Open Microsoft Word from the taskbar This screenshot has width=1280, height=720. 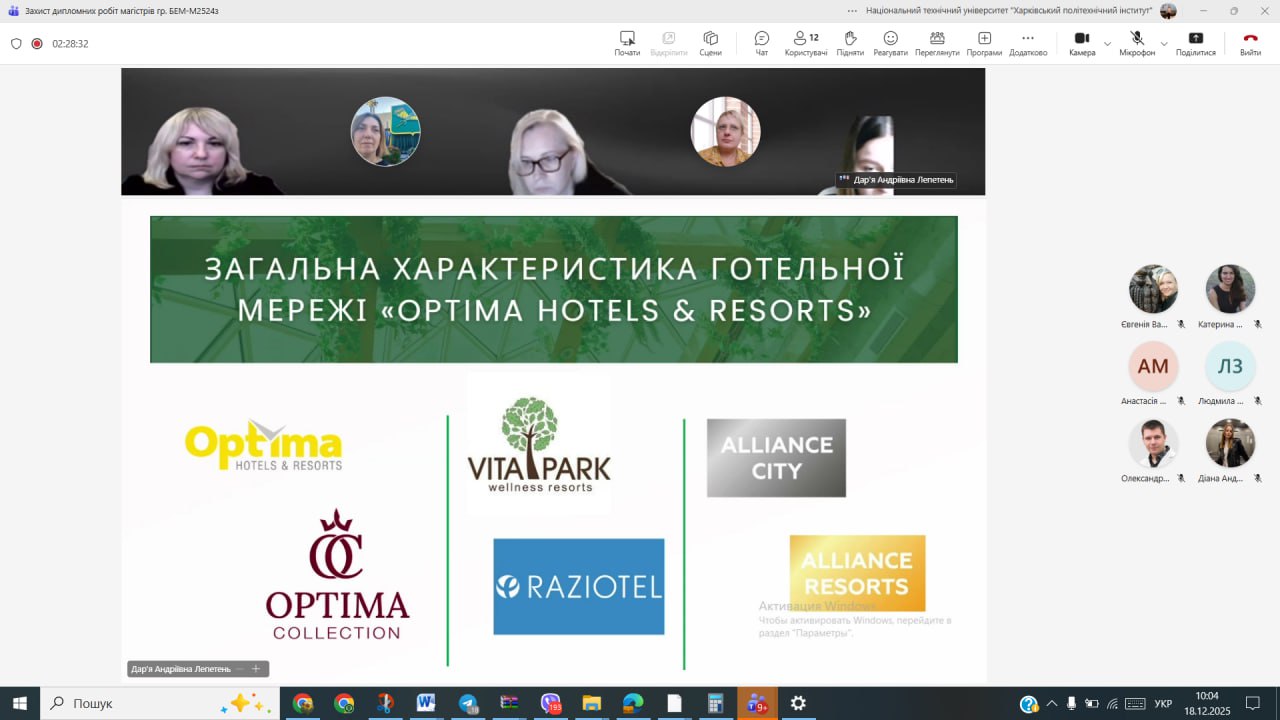[426, 703]
